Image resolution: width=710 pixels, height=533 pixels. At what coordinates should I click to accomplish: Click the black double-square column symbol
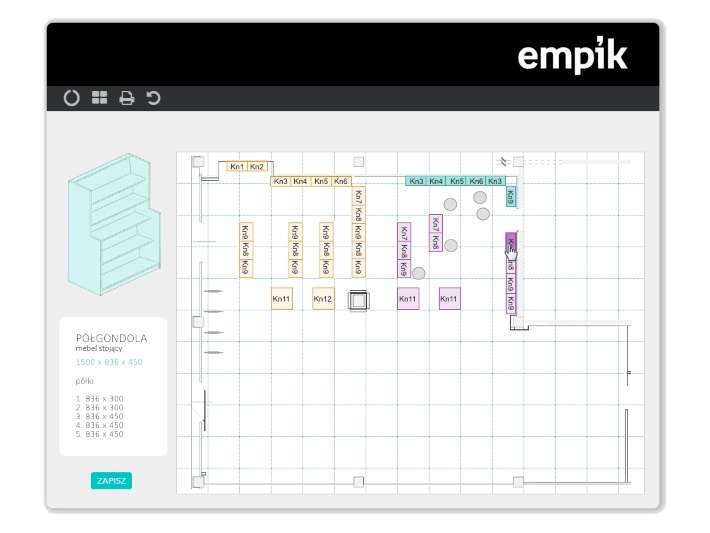tap(359, 301)
